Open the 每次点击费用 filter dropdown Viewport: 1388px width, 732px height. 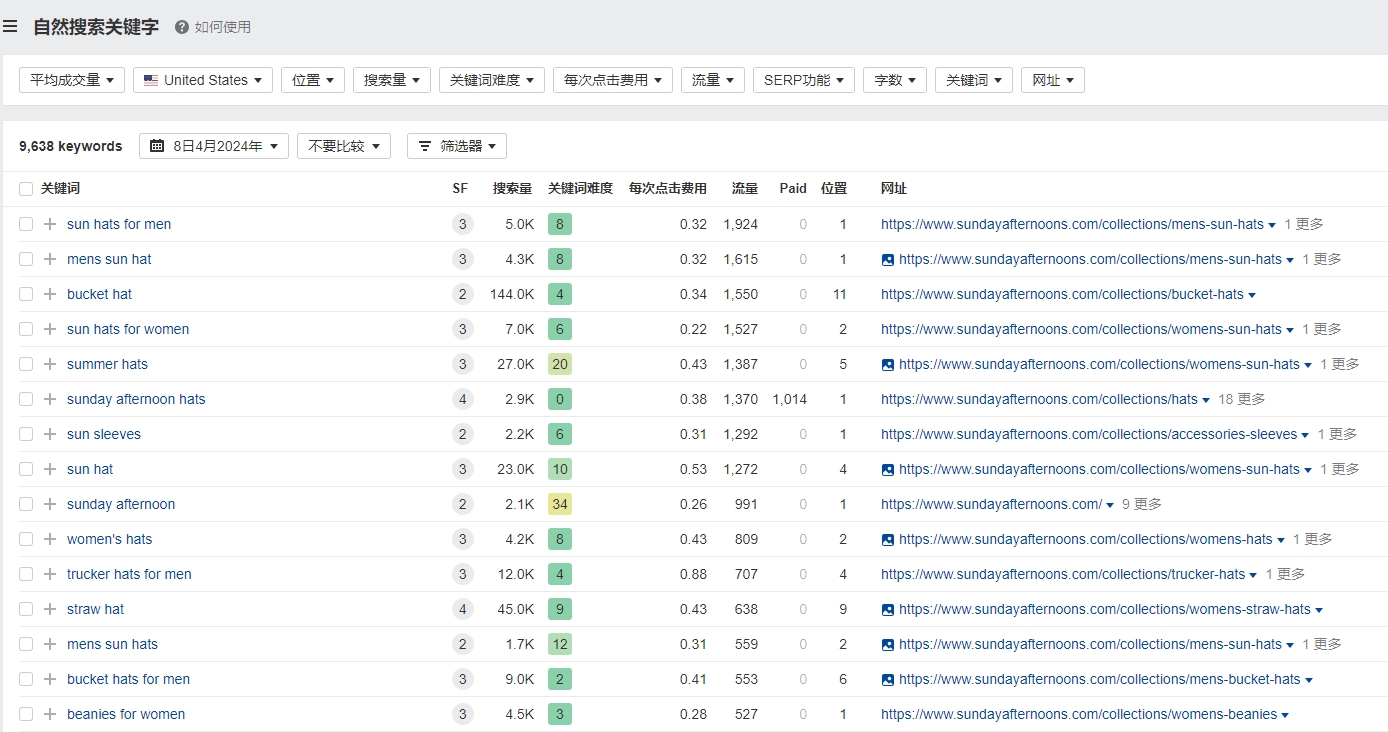click(613, 80)
